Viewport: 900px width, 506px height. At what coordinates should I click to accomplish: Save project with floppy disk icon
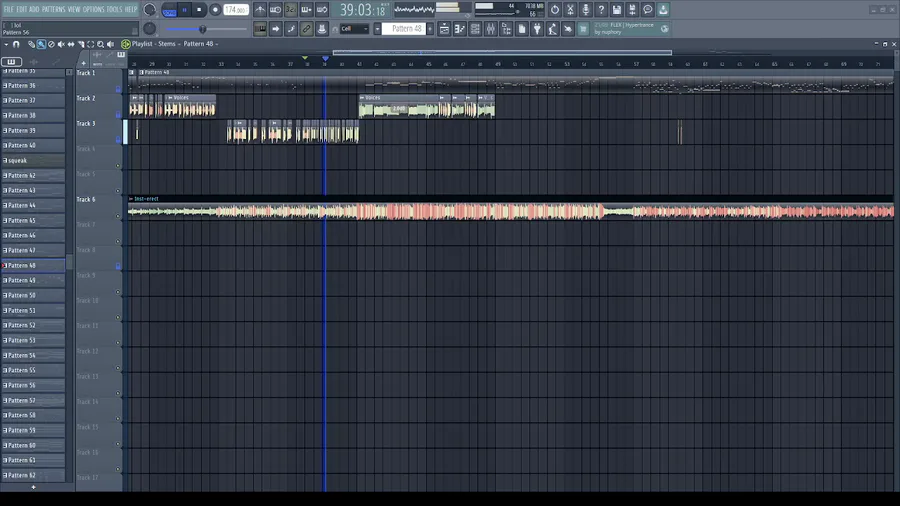tap(616, 10)
